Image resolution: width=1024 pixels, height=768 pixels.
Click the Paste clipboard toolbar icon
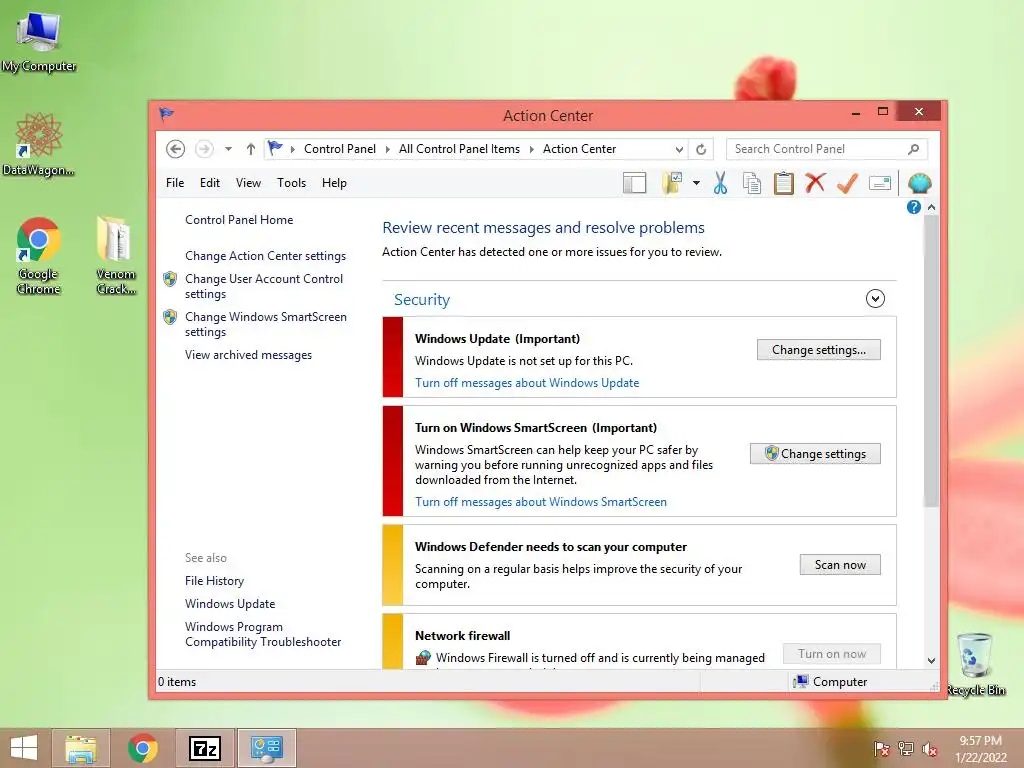click(784, 184)
